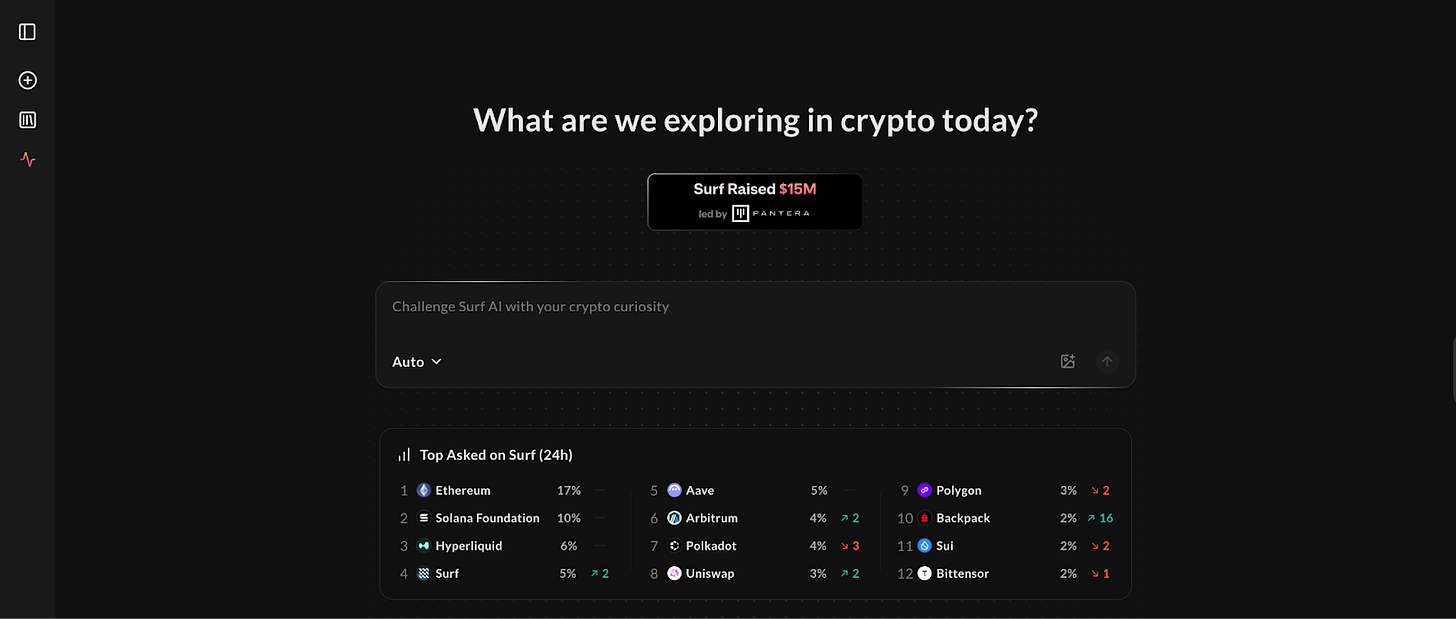The width and height of the screenshot is (1456, 619).
Task: Toggle the sidebar panel icon
Action: click(27, 31)
